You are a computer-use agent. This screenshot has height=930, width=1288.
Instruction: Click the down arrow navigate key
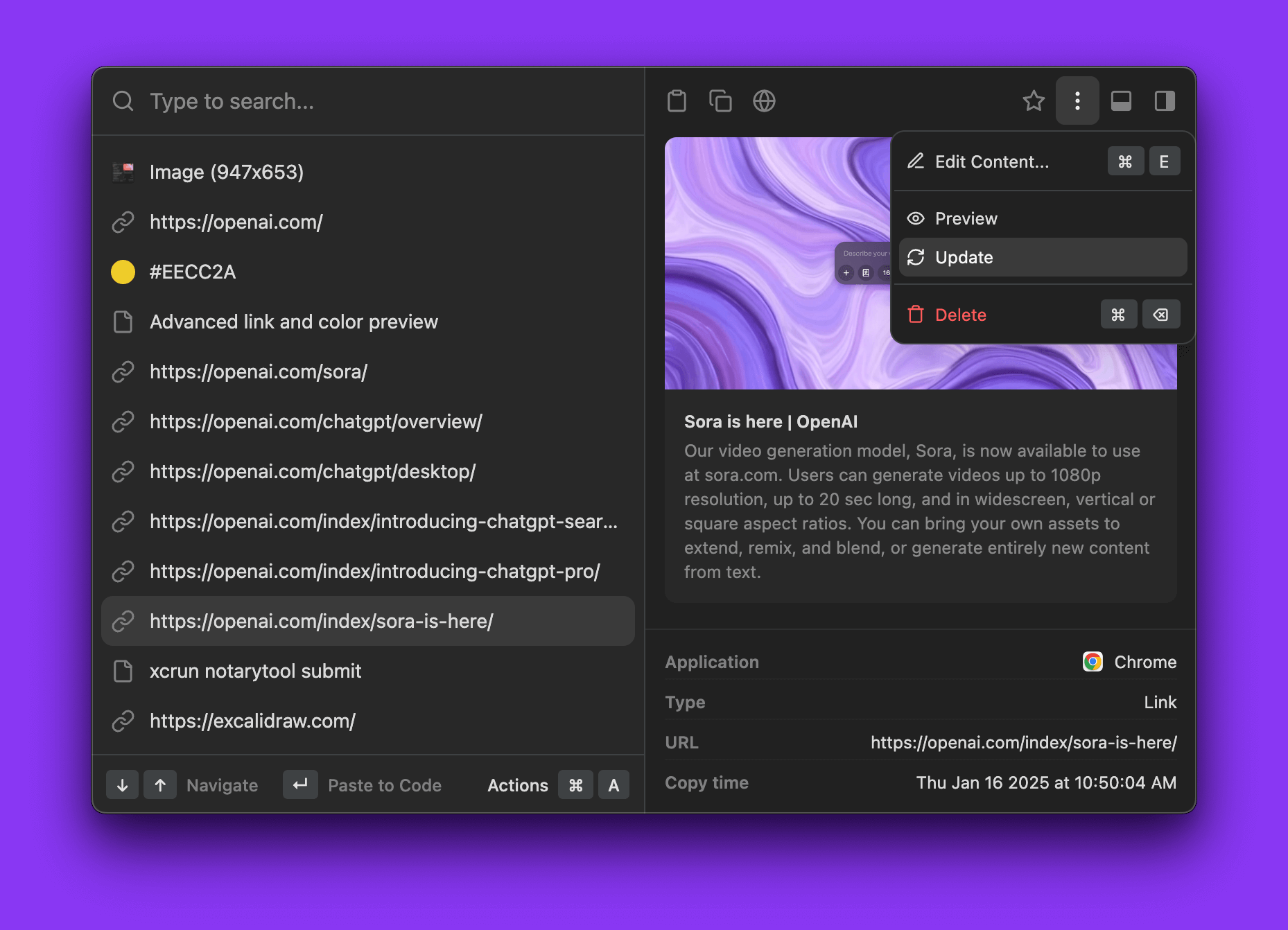[x=123, y=785]
